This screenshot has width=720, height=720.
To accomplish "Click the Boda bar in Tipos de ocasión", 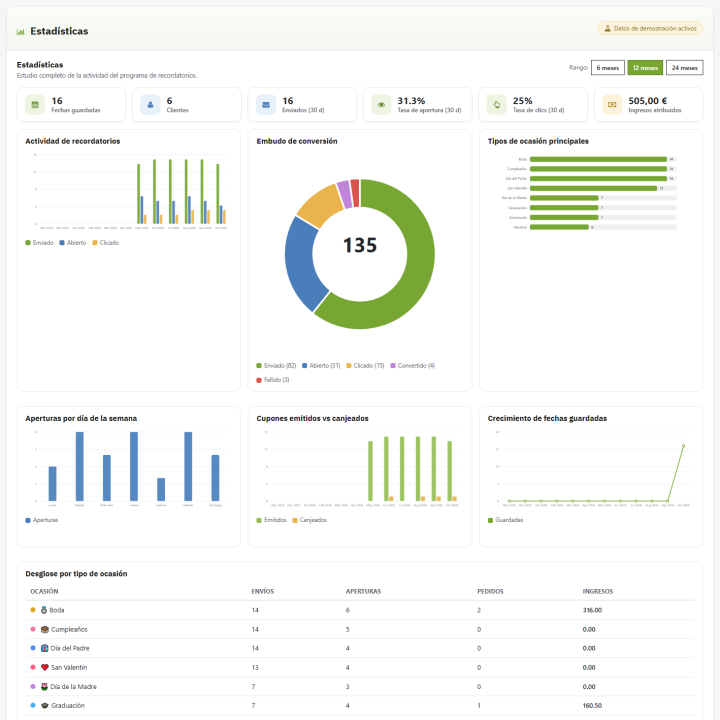I will click(x=598, y=159).
